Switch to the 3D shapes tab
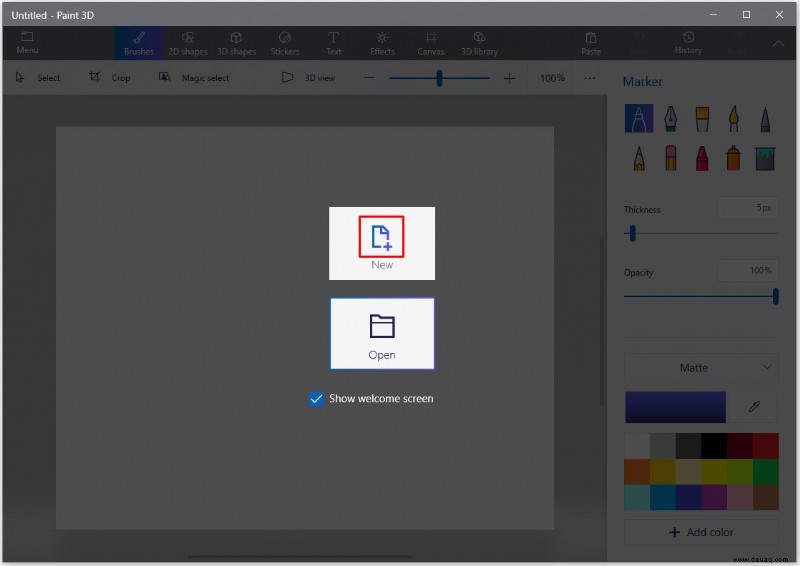This screenshot has width=800, height=566. pos(236,43)
